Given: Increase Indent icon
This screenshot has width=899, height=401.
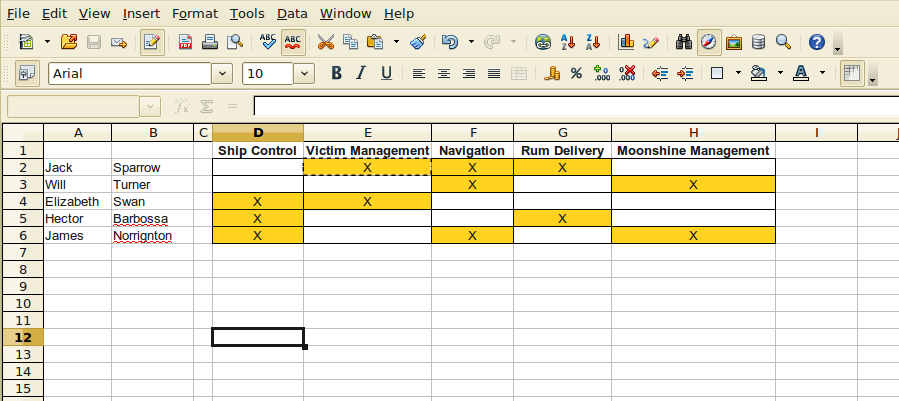Looking at the screenshot, I should coord(685,73).
